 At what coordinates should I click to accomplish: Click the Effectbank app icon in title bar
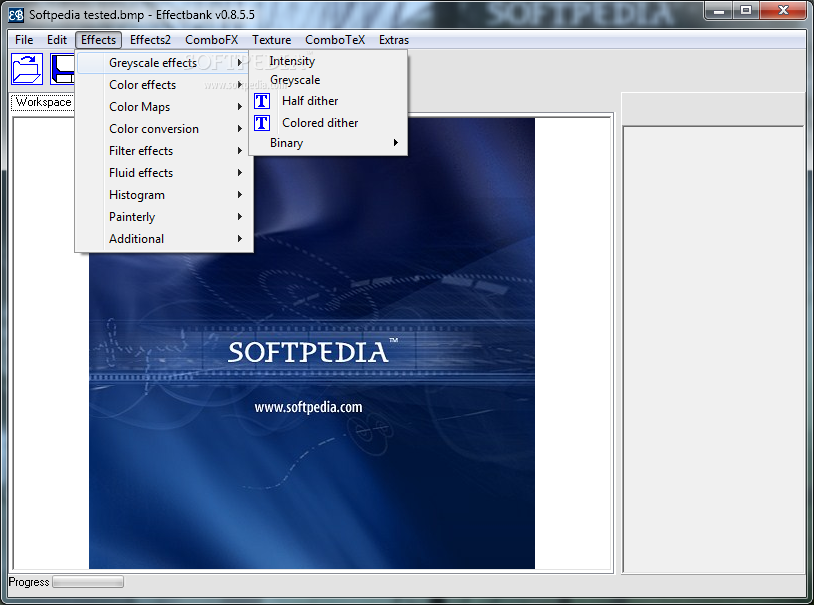[x=16, y=15]
